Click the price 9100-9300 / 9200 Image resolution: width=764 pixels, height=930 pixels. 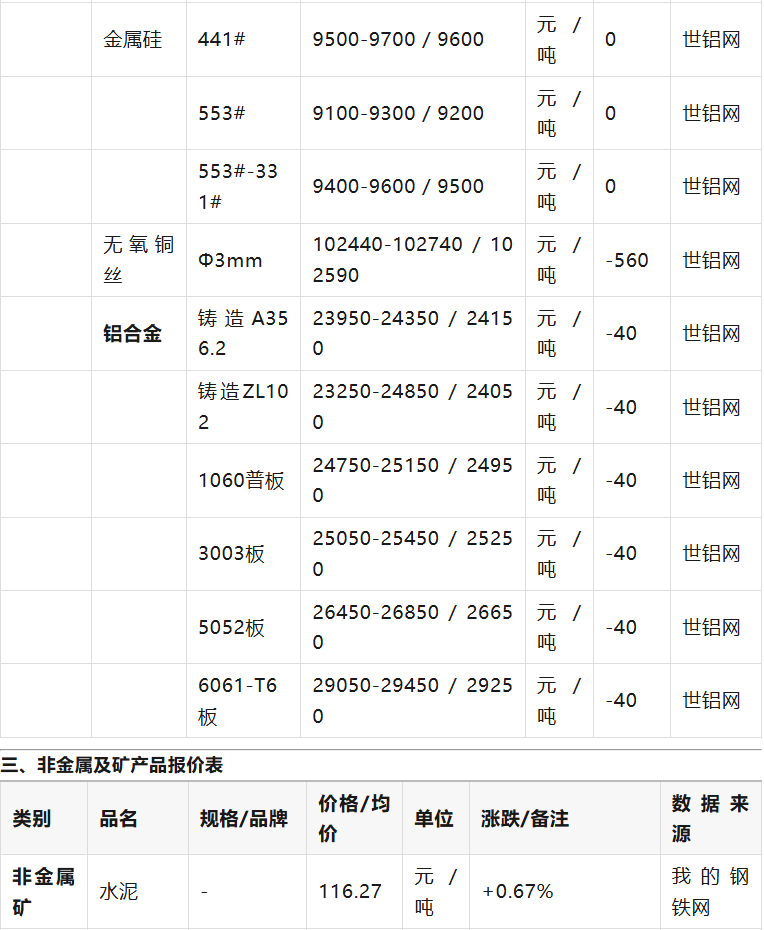click(398, 113)
